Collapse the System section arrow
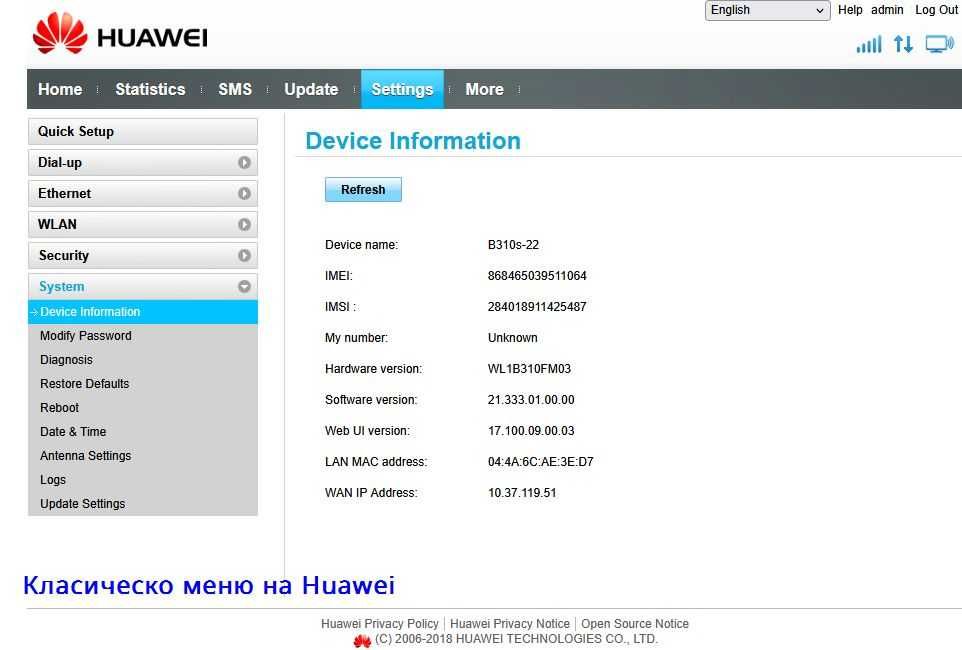This screenshot has width=962, height=650. [244, 287]
